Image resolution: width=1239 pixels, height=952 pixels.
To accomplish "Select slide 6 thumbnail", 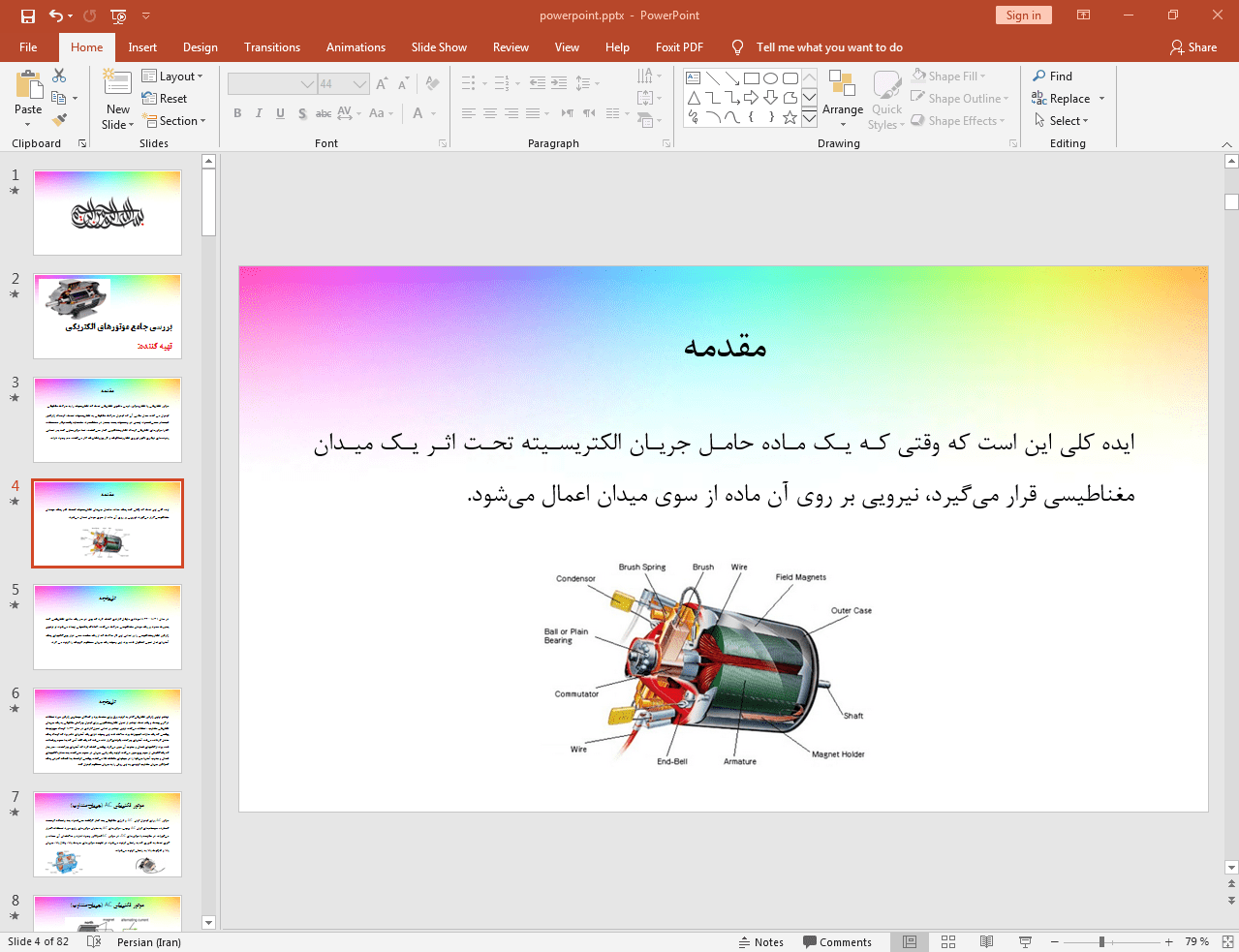I will point(108,731).
